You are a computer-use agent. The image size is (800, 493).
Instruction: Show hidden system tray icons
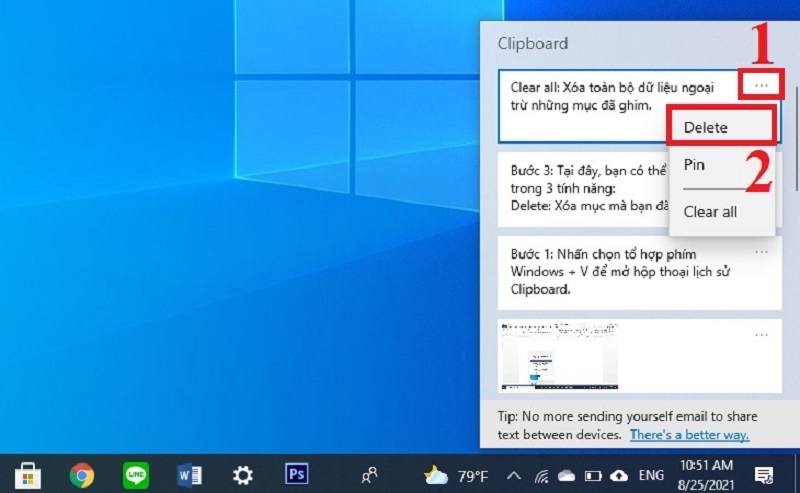pyautogui.click(x=514, y=475)
